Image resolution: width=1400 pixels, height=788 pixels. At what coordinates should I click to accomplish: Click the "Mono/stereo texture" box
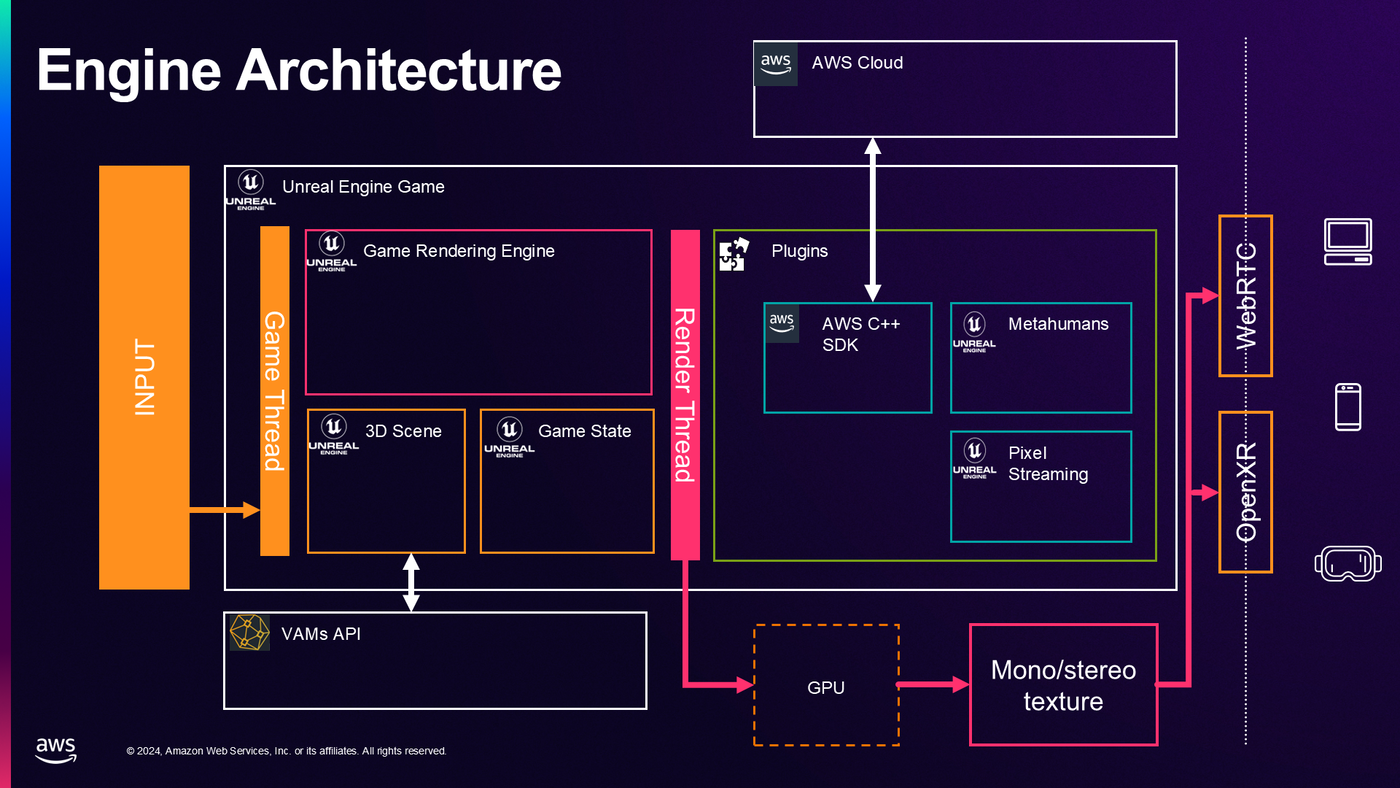click(1064, 685)
